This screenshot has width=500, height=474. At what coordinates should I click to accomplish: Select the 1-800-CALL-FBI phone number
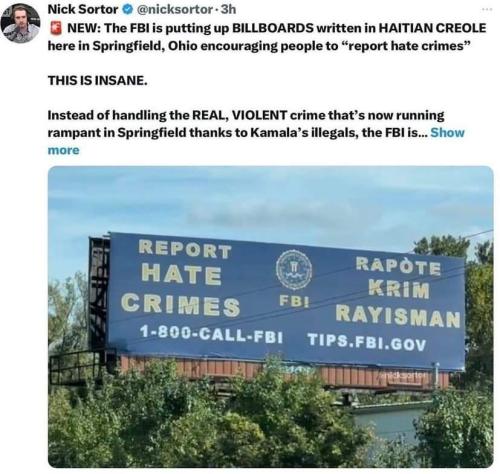click(211, 334)
